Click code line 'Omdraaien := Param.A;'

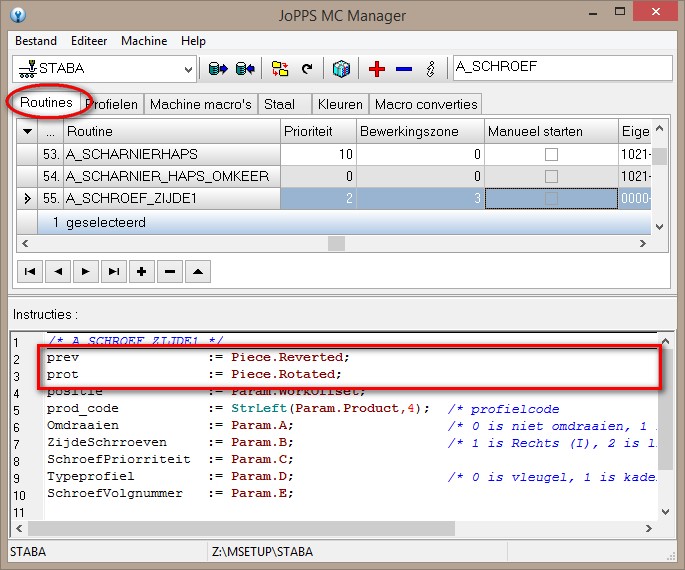pos(170,425)
